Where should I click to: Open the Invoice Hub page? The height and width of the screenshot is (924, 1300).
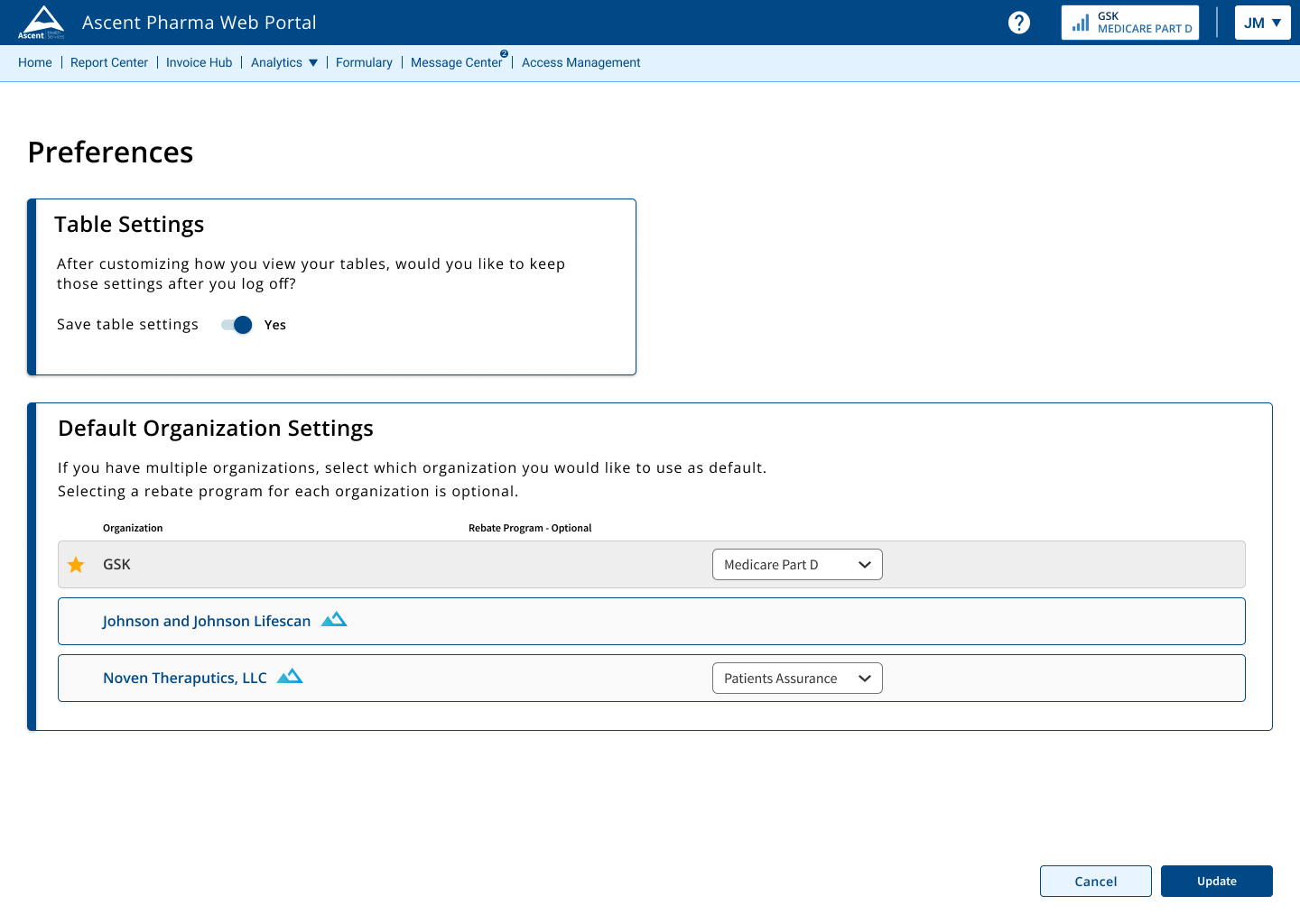click(199, 62)
